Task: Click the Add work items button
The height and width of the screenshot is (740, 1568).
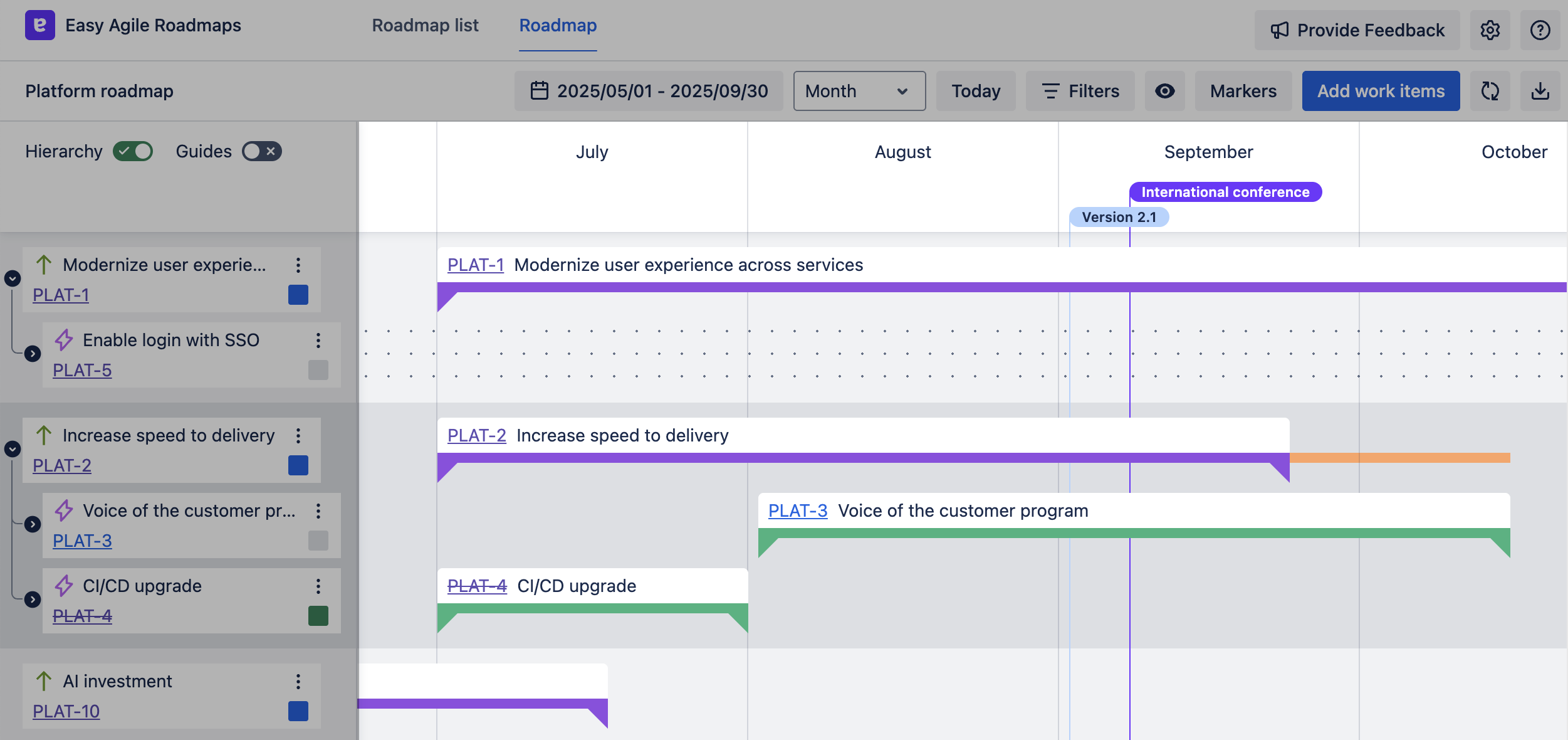Action: click(x=1381, y=91)
